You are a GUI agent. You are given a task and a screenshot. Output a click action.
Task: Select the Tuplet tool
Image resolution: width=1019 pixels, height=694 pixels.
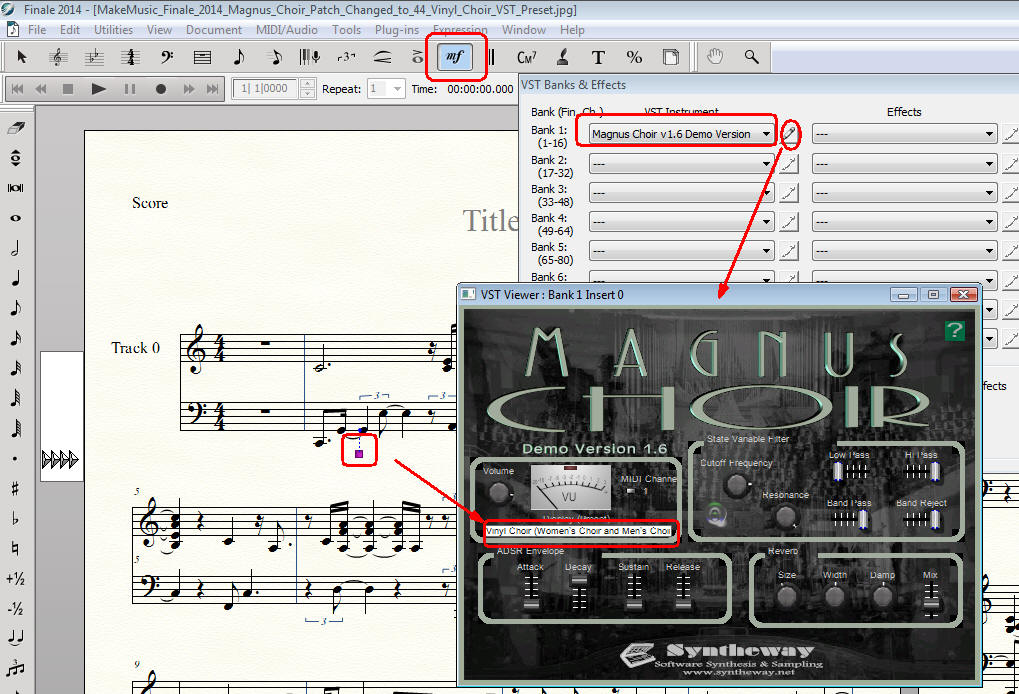click(346, 57)
